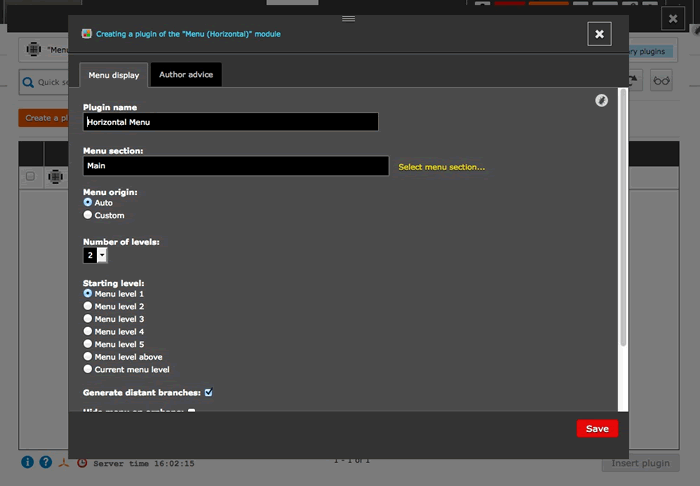Click the orange PDF icon in the footer
Image resolution: width=700 pixels, height=486 pixels.
point(63,463)
